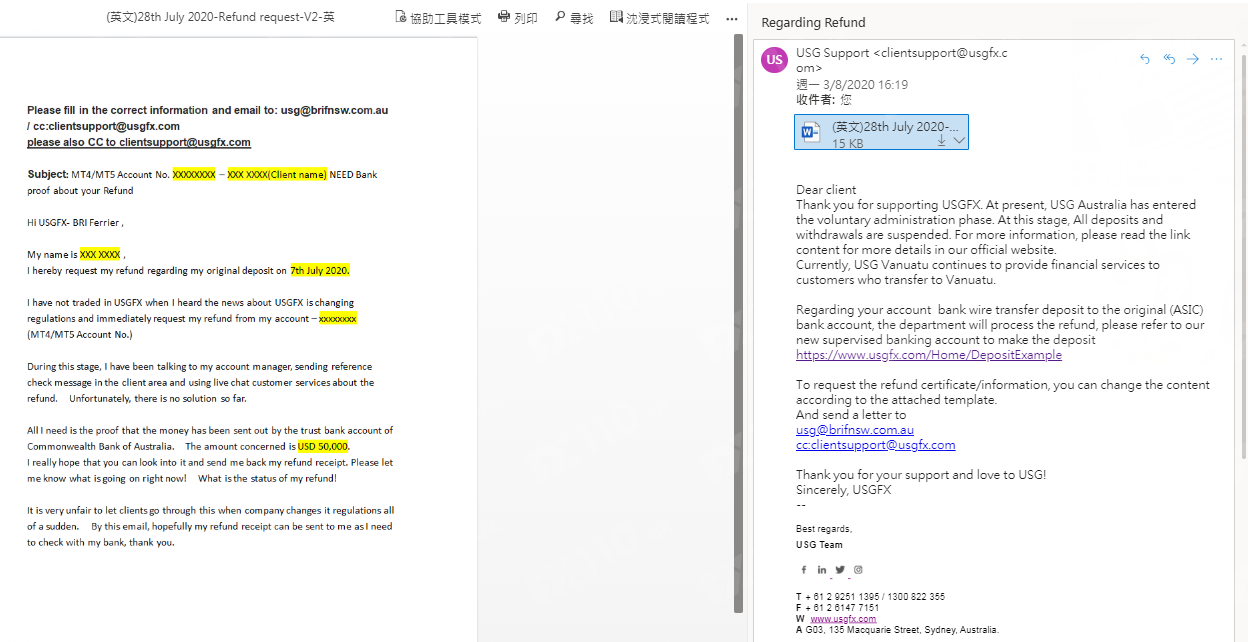Open the document viewer more options menu
Viewport: 1248px width, 642px height.
(731, 19)
